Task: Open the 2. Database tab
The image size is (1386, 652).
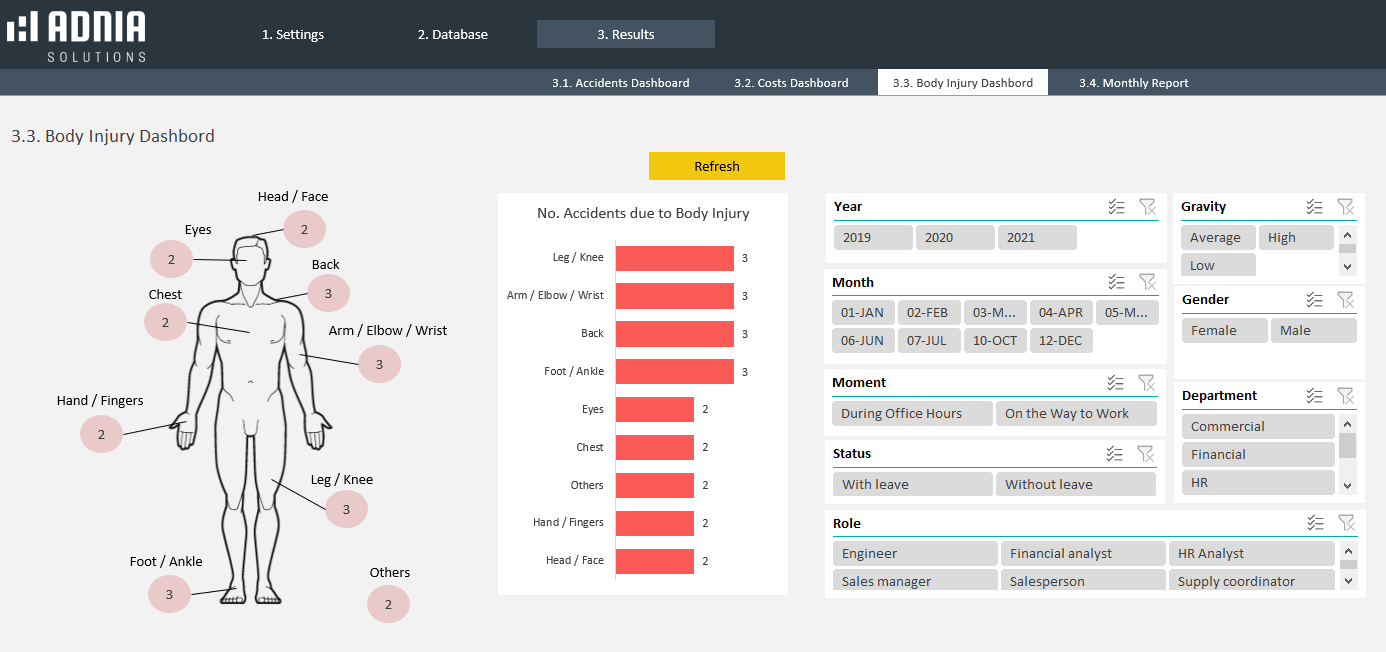Action: (452, 34)
